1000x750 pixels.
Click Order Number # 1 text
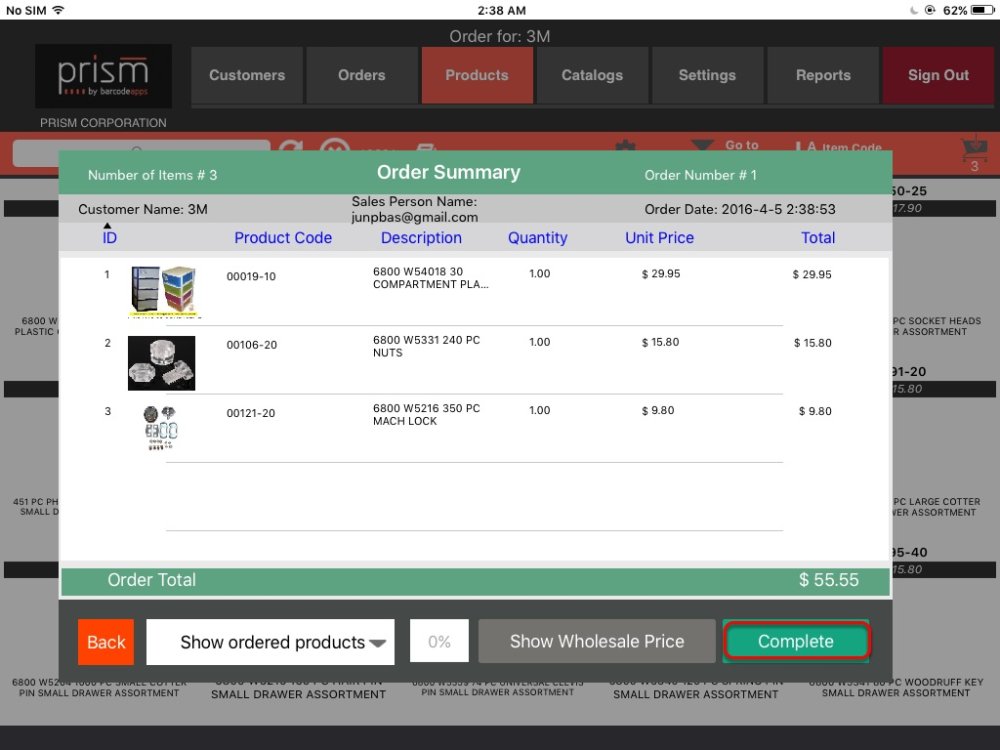click(x=700, y=175)
